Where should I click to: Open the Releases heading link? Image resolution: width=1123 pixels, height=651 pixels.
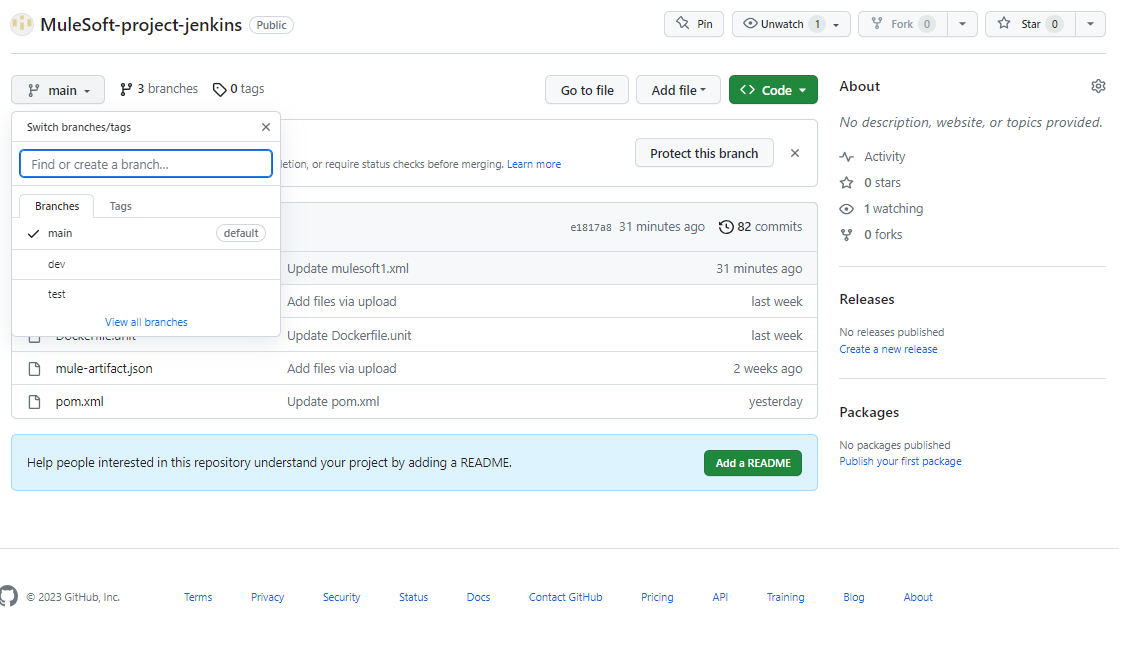pos(867,299)
